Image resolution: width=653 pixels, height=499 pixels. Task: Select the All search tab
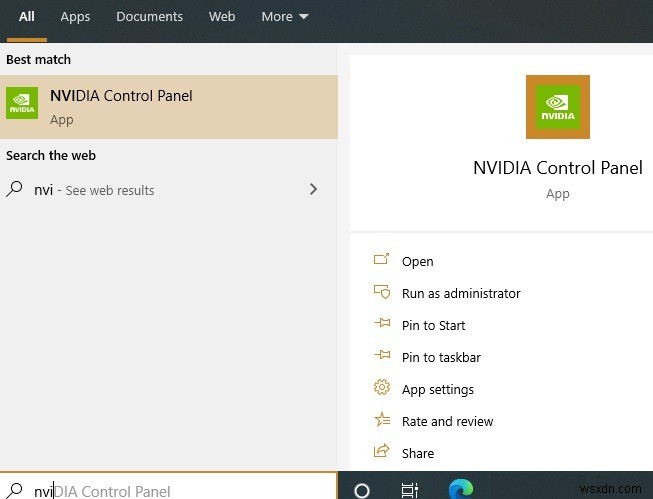point(27,17)
